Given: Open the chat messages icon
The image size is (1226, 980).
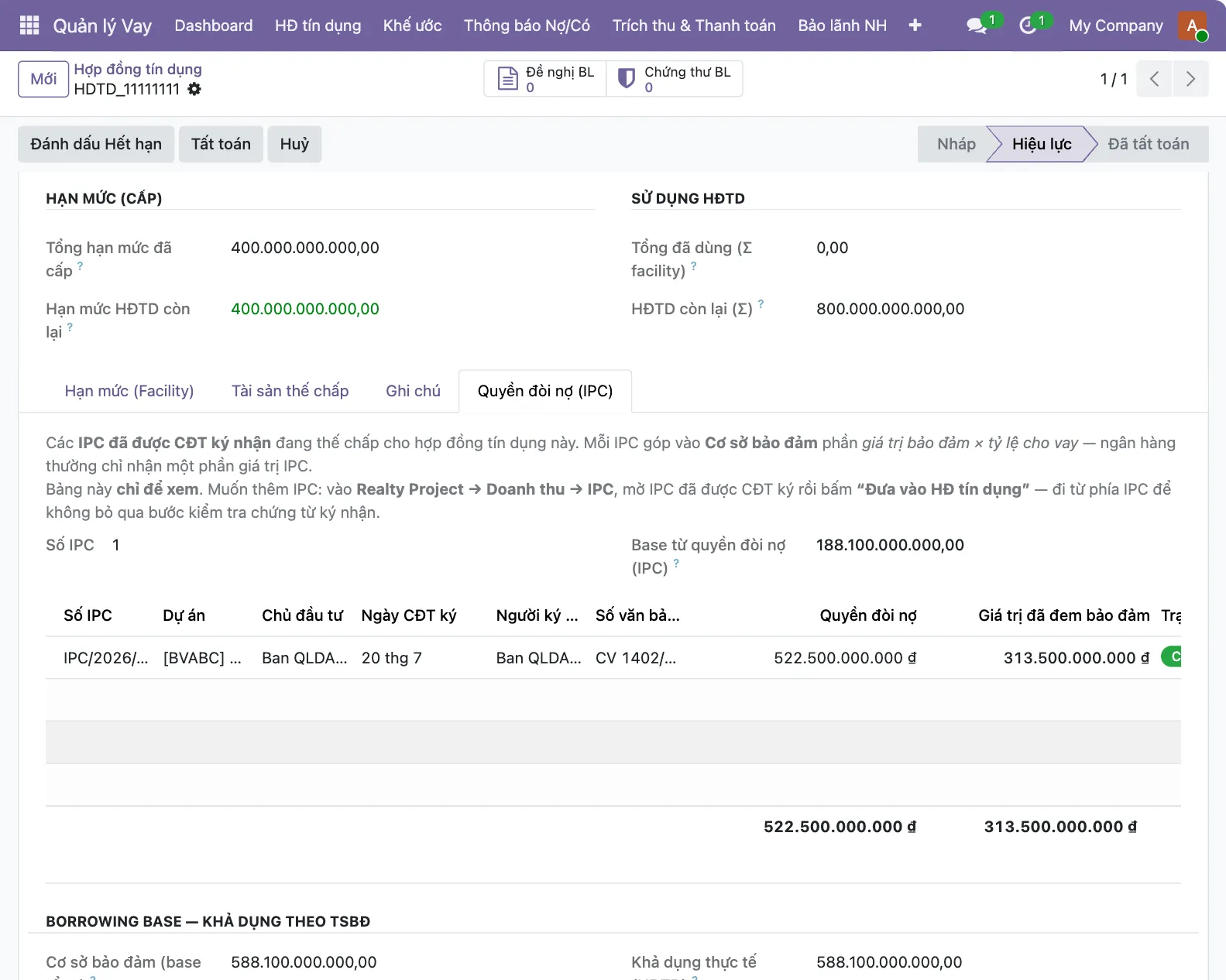Looking at the screenshot, I should point(977,26).
